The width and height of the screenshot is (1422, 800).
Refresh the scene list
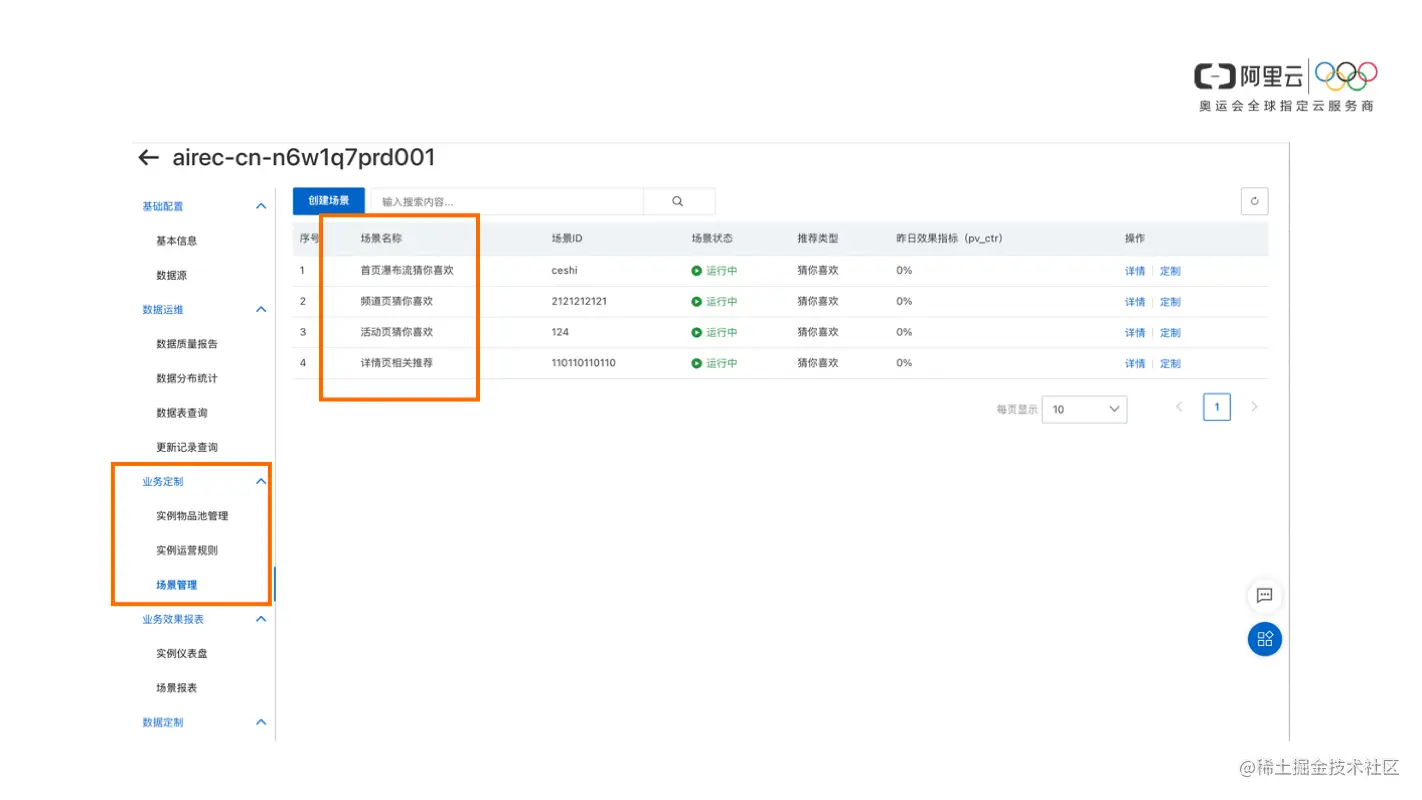click(x=1254, y=201)
